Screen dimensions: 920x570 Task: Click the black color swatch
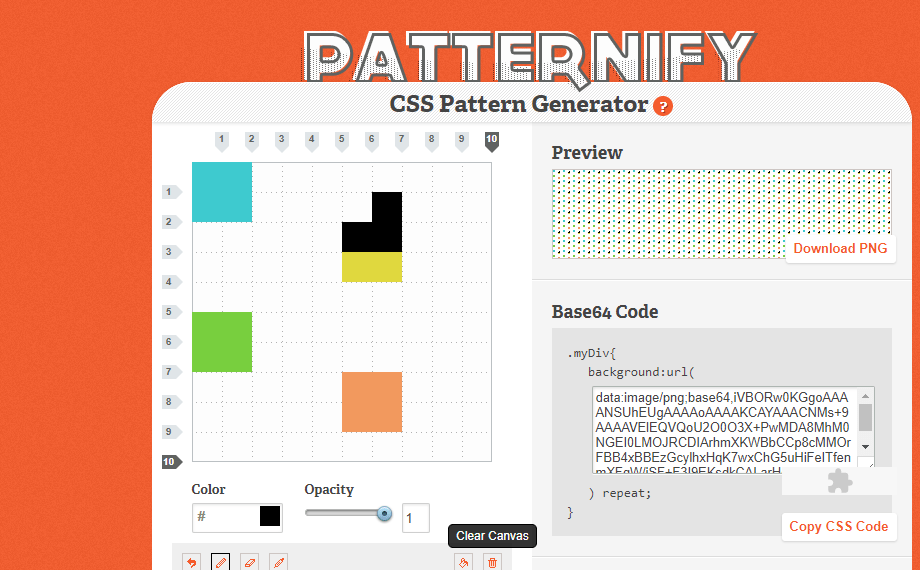[270, 517]
